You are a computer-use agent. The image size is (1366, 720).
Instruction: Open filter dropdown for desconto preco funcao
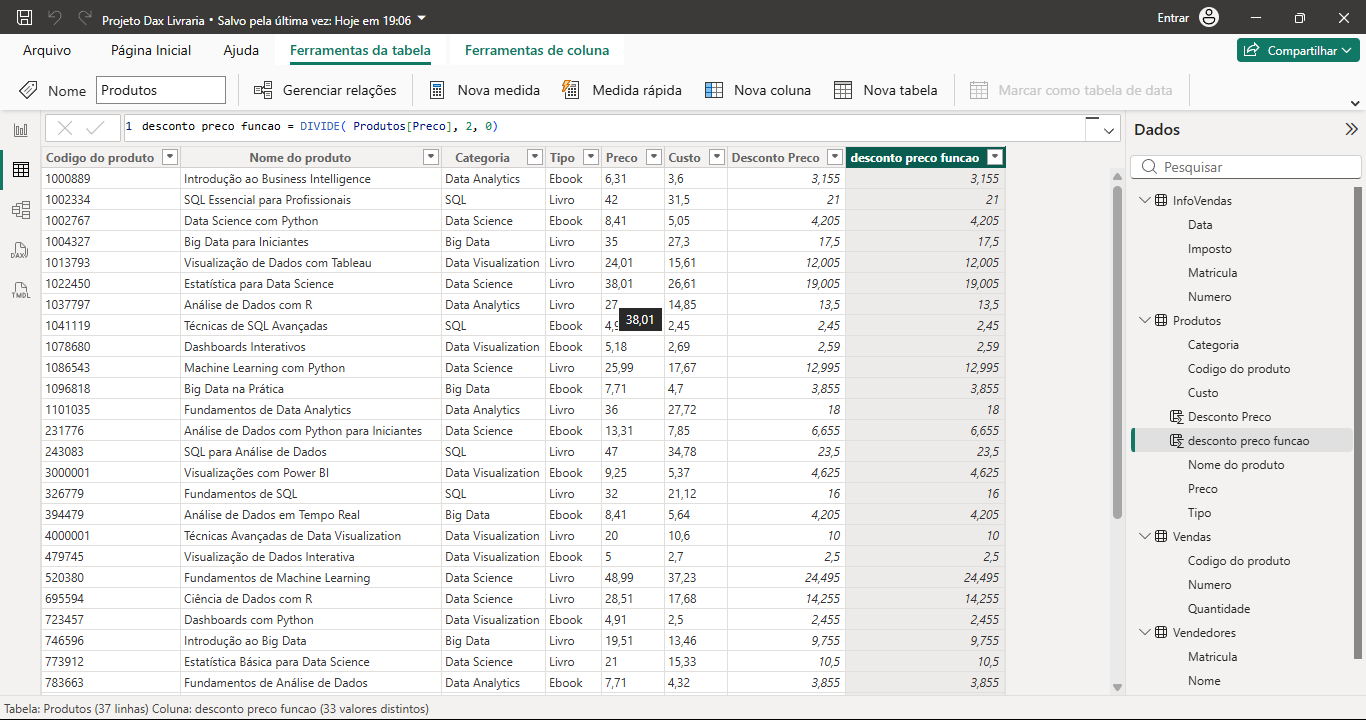(995, 157)
